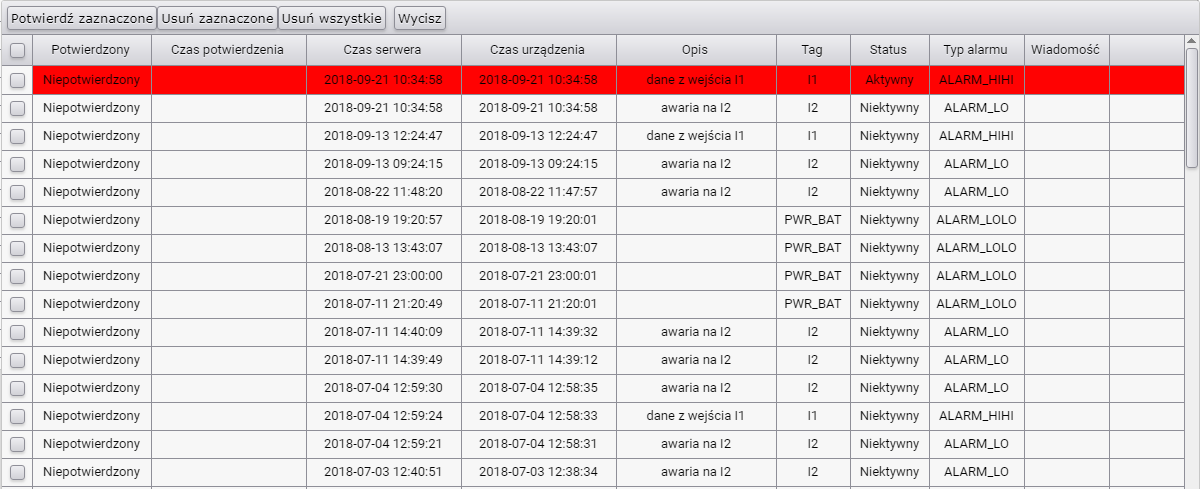Select the Aktywny status cell in red row
Image resolution: width=1202 pixels, height=489 pixels.
click(x=888, y=80)
